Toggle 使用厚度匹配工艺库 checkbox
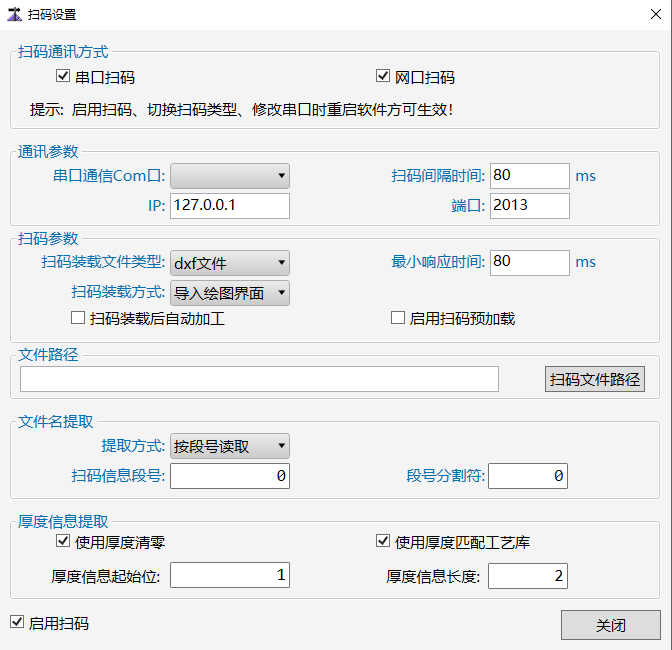 click(382, 542)
